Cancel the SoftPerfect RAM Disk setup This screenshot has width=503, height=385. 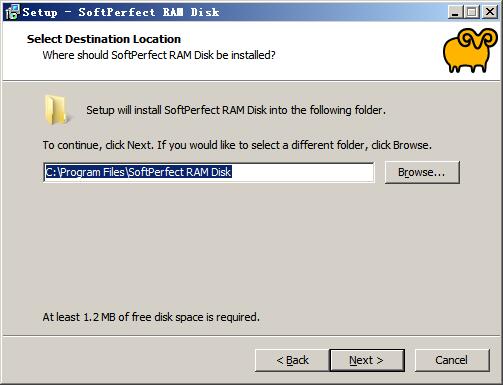[x=452, y=360]
